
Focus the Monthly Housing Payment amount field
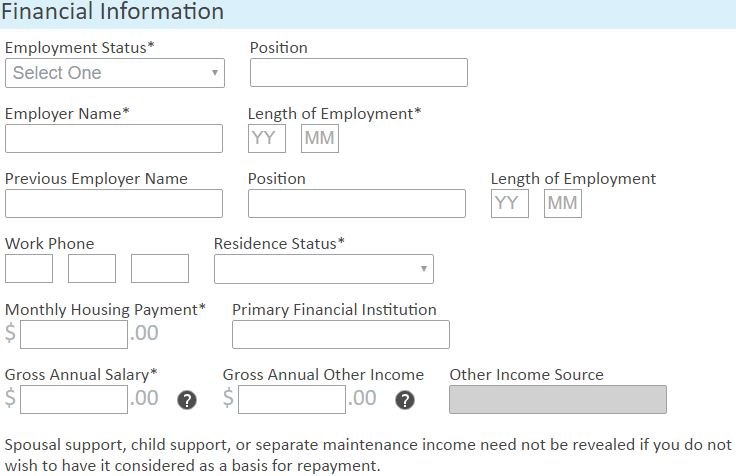74,334
